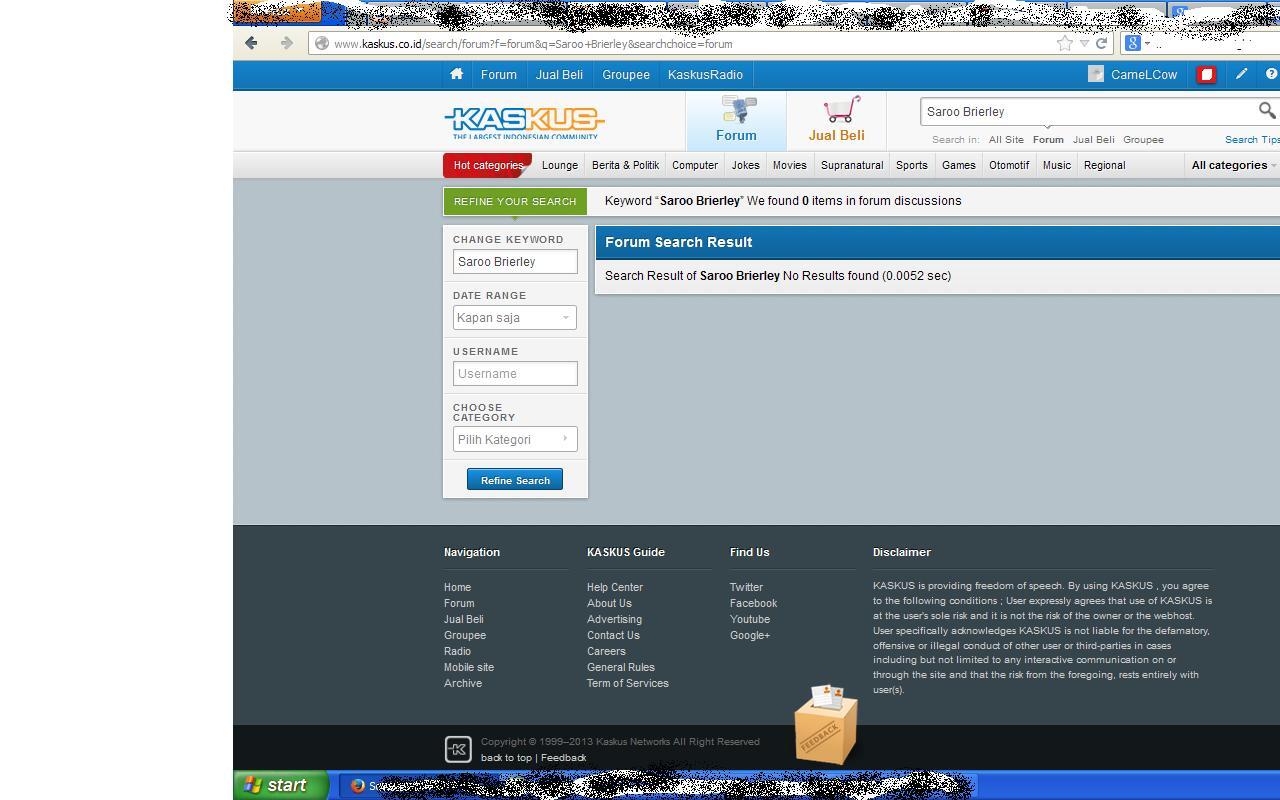This screenshot has height=800, width=1280.
Task: Open the Careers footer link
Action: click(x=606, y=651)
